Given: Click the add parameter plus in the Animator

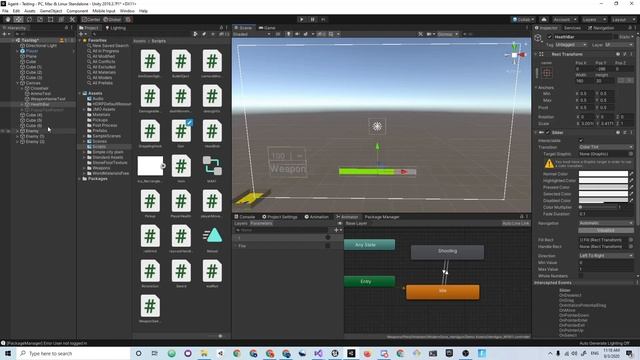Looking at the screenshot, I should pyautogui.click(x=337, y=230).
